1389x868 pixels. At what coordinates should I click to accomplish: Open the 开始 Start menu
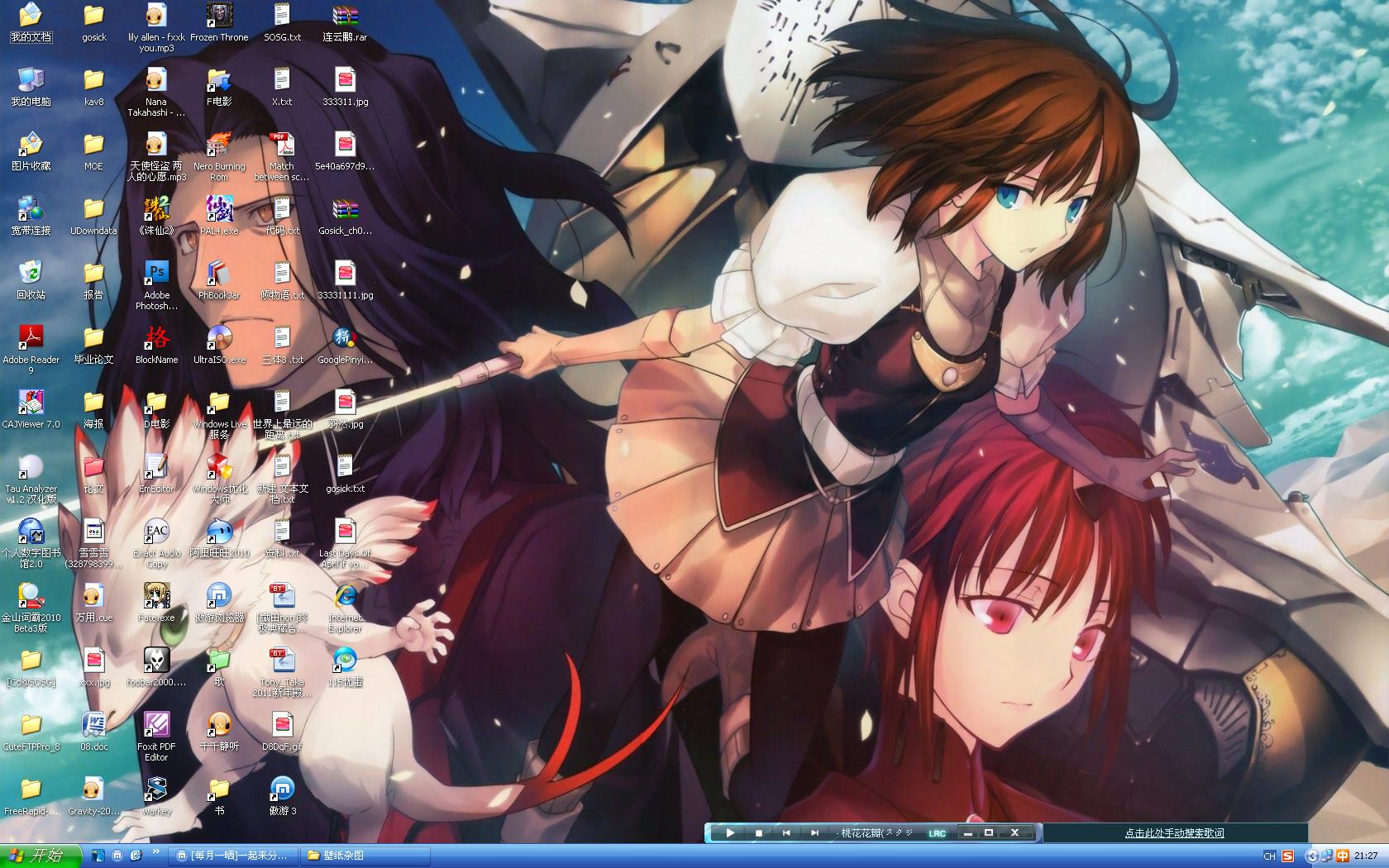(41, 856)
